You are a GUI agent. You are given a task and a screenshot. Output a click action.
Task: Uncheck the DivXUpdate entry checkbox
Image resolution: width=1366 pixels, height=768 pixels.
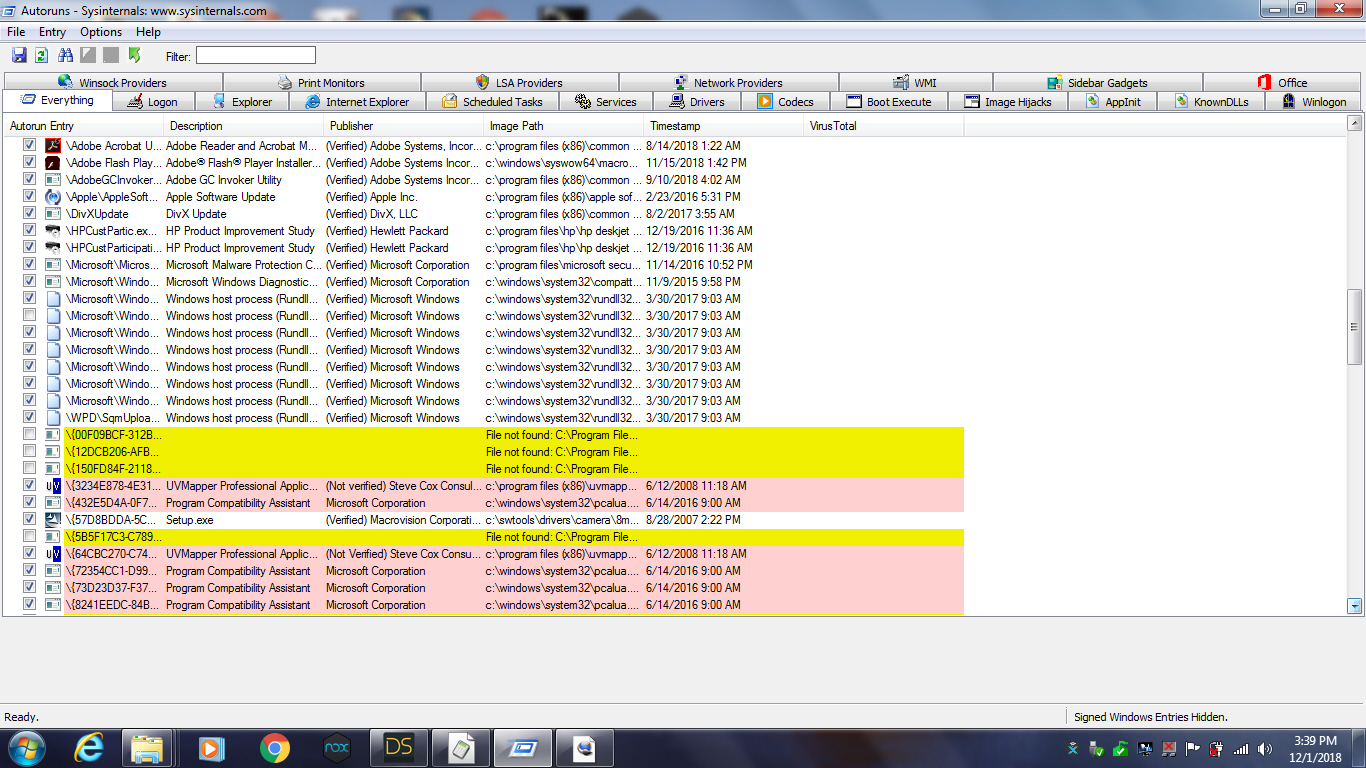[29, 214]
